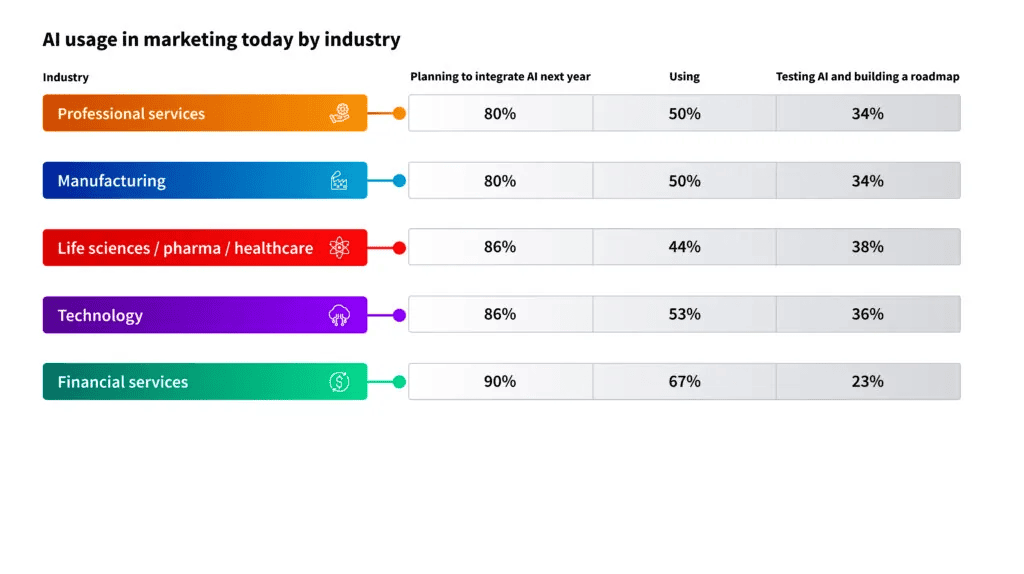Click the 44% Life sciences using cell

coord(684,247)
